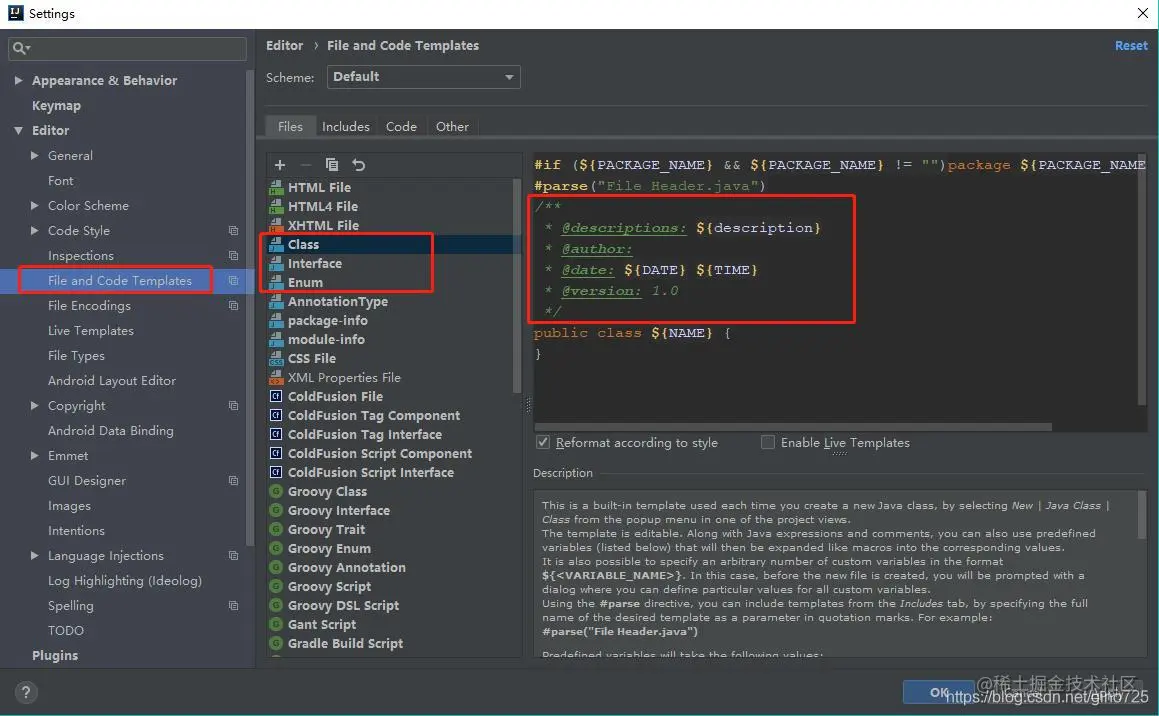Click the search magnifier icon
This screenshot has width=1159, height=716.
pyautogui.click(x=20, y=48)
